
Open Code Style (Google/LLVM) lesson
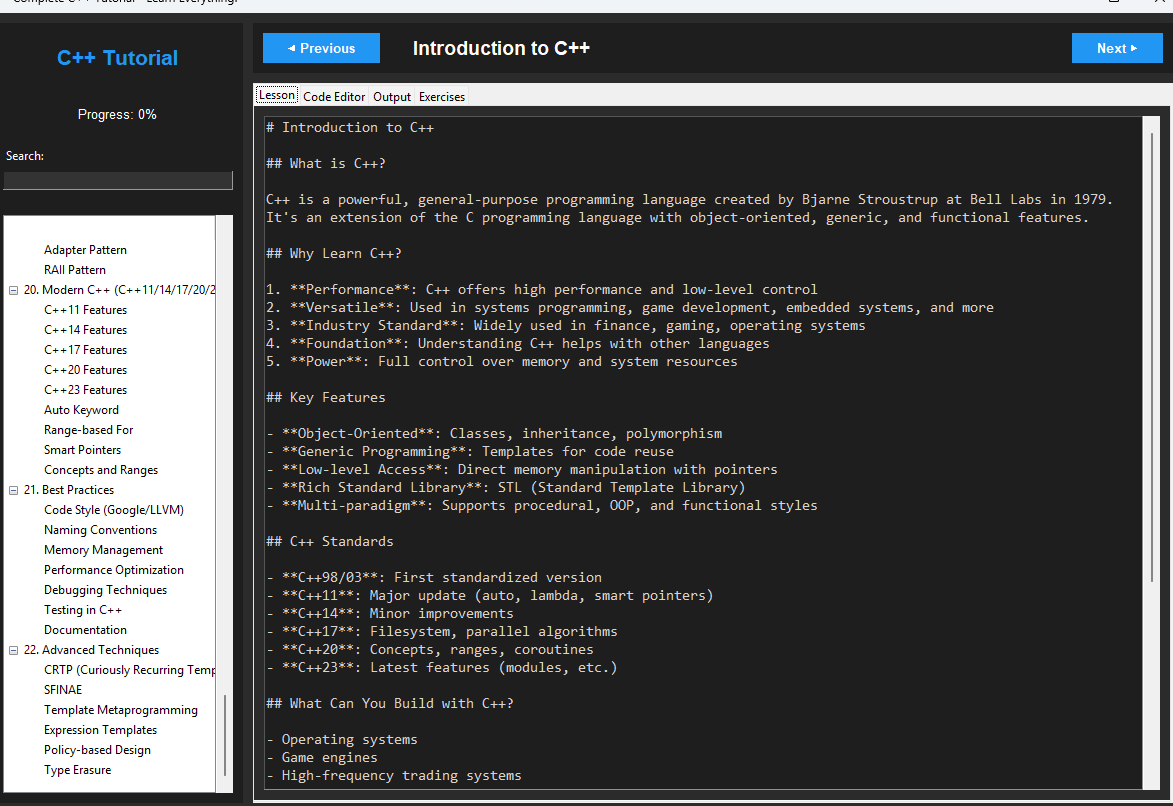coord(114,510)
